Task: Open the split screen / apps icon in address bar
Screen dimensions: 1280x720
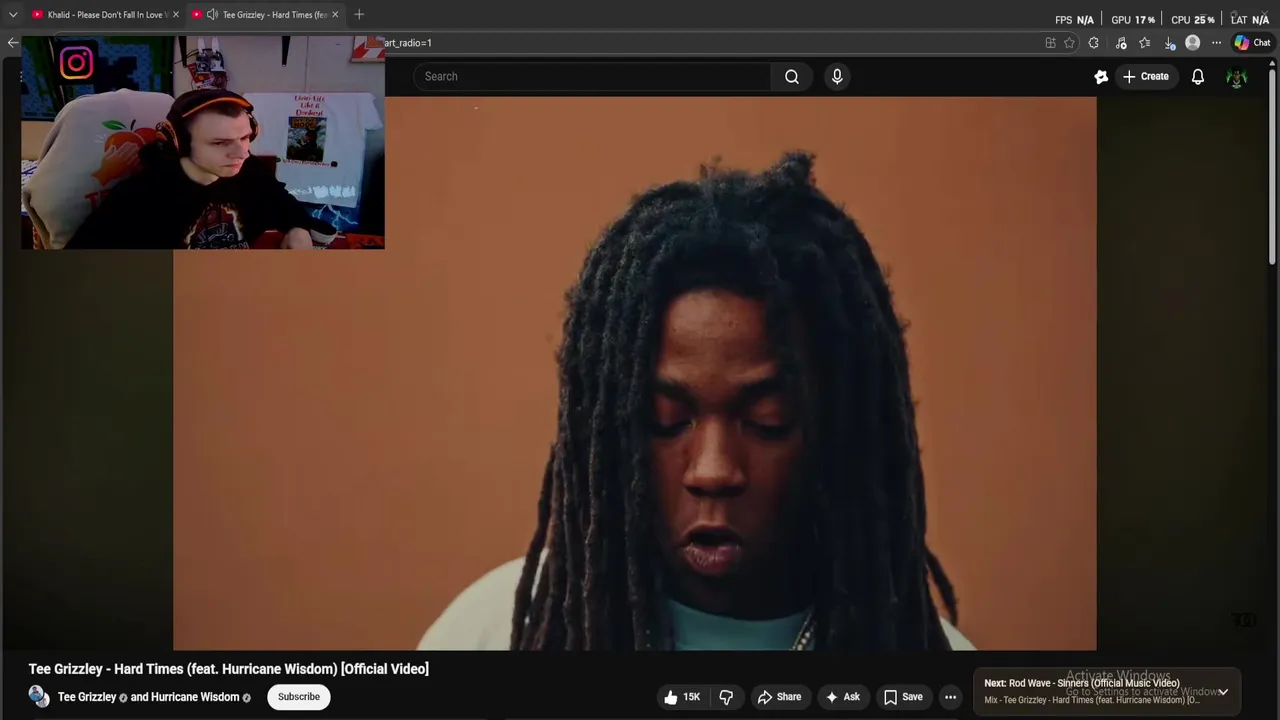Action: [1050, 43]
